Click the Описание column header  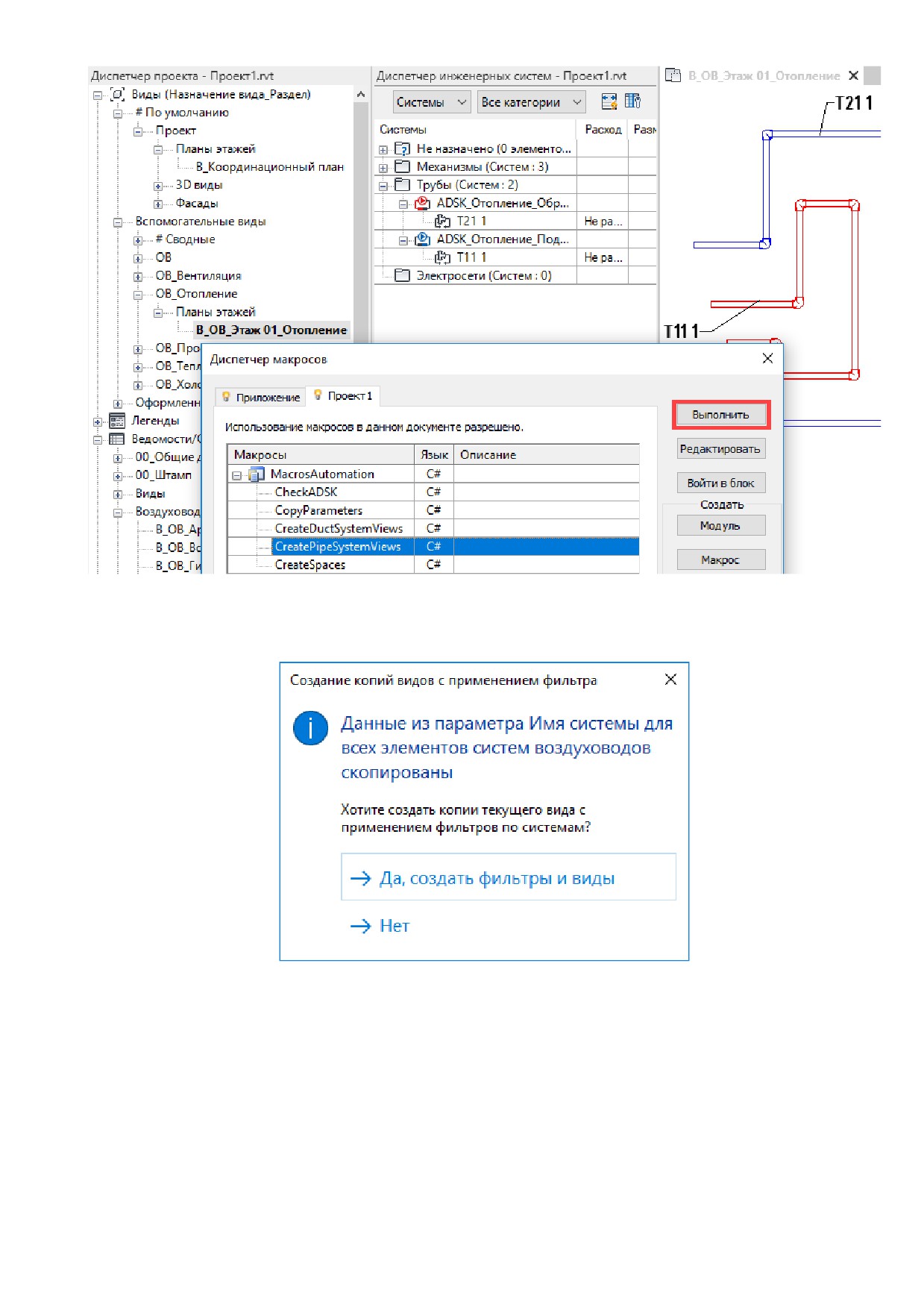[x=547, y=455]
